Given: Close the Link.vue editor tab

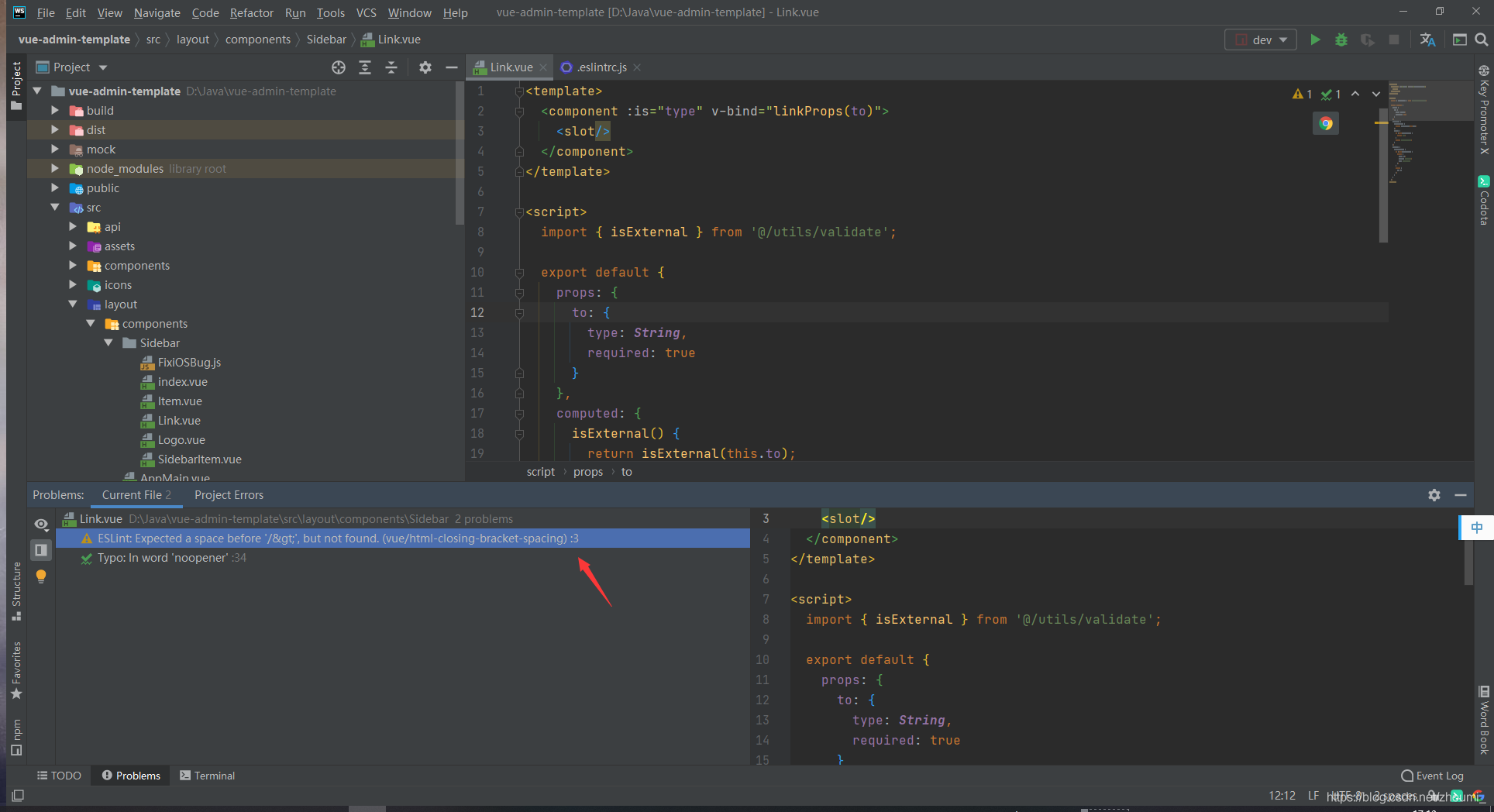Looking at the screenshot, I should (543, 67).
